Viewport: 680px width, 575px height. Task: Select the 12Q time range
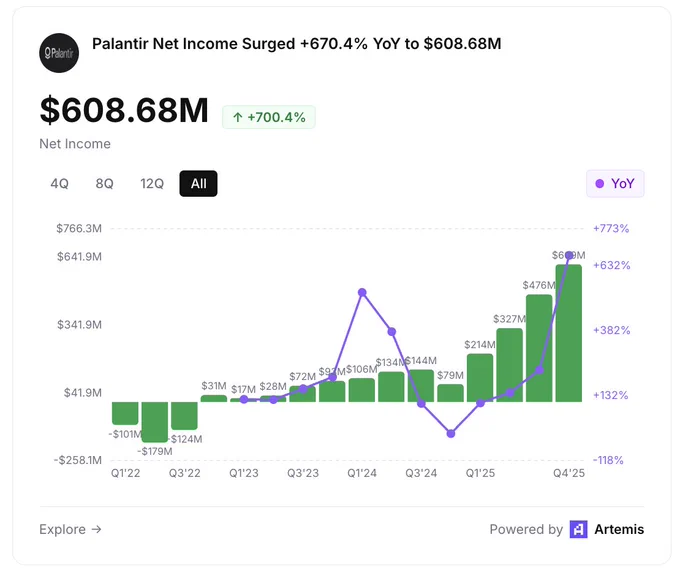pyautogui.click(x=152, y=183)
